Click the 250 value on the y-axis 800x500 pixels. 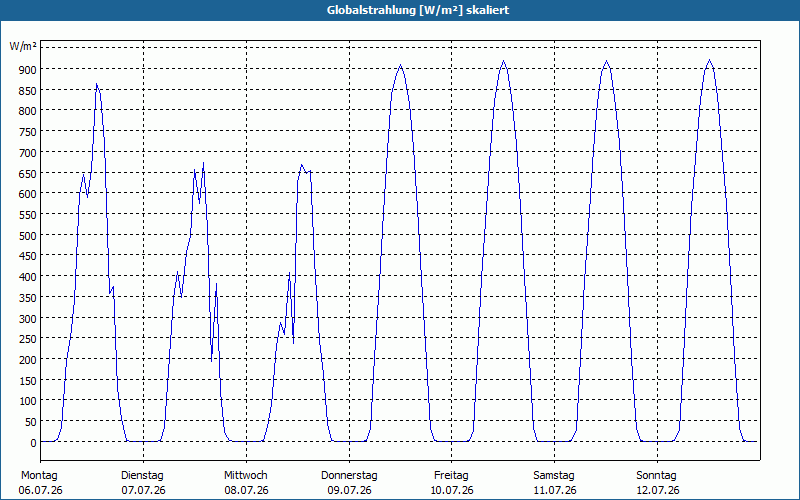coord(29,339)
